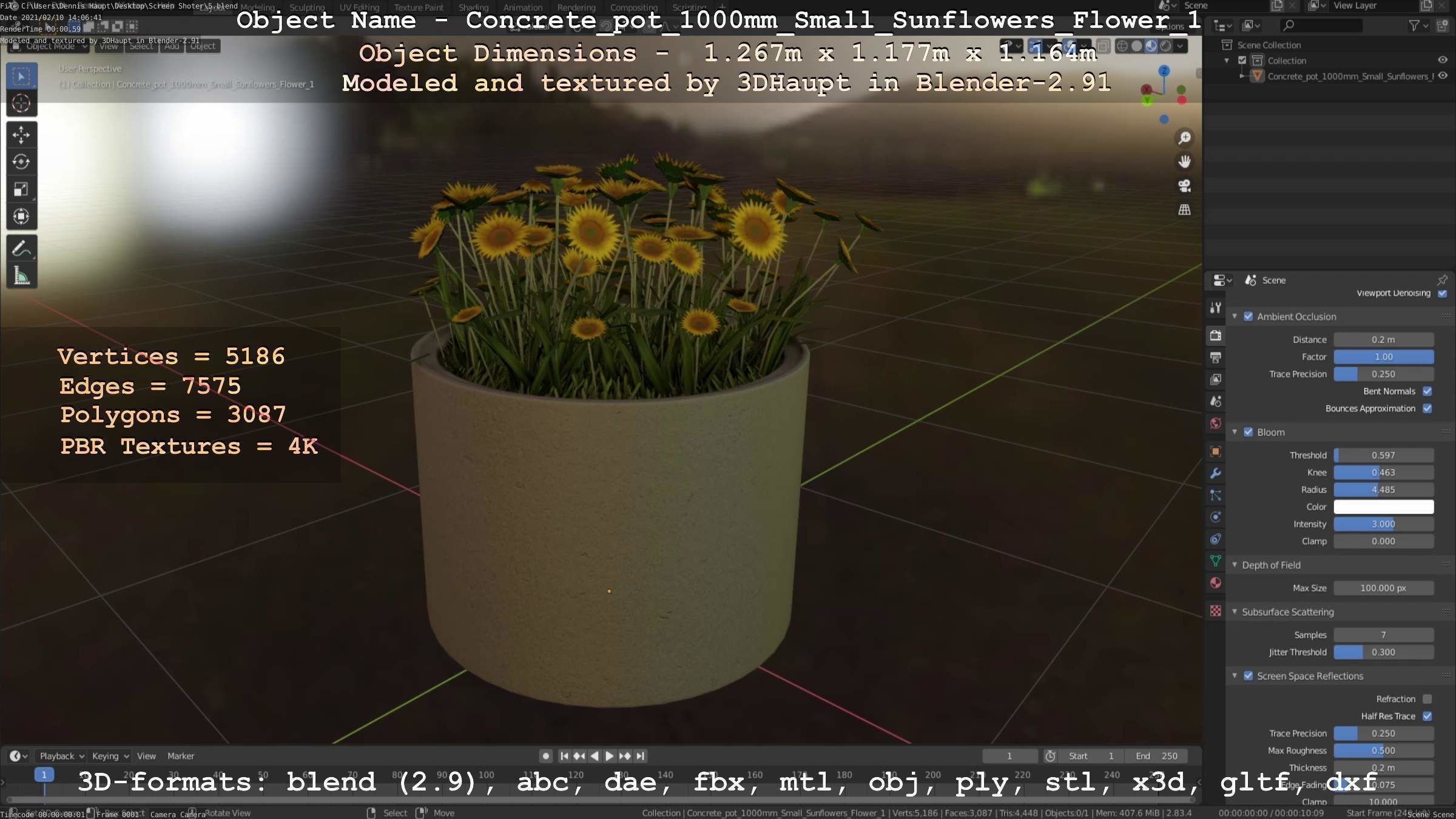Viewport: 1456px width, 819px height.
Task: Open the World properties tab
Action: click(1215, 423)
